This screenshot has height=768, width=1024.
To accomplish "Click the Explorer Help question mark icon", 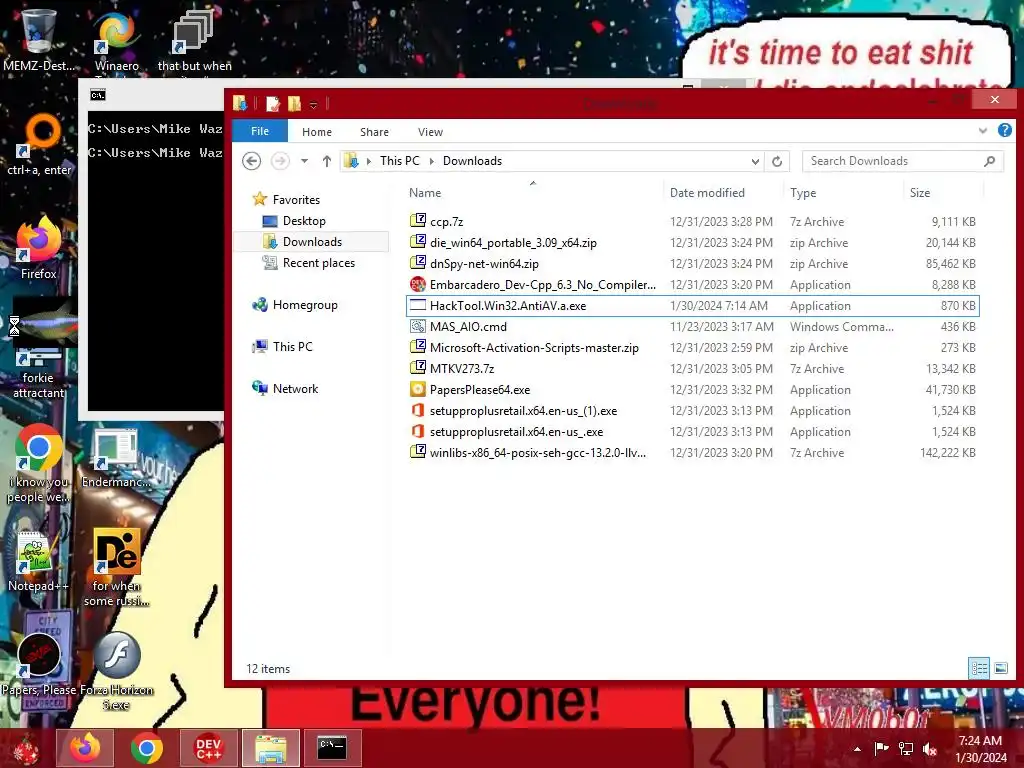I will point(1004,131).
